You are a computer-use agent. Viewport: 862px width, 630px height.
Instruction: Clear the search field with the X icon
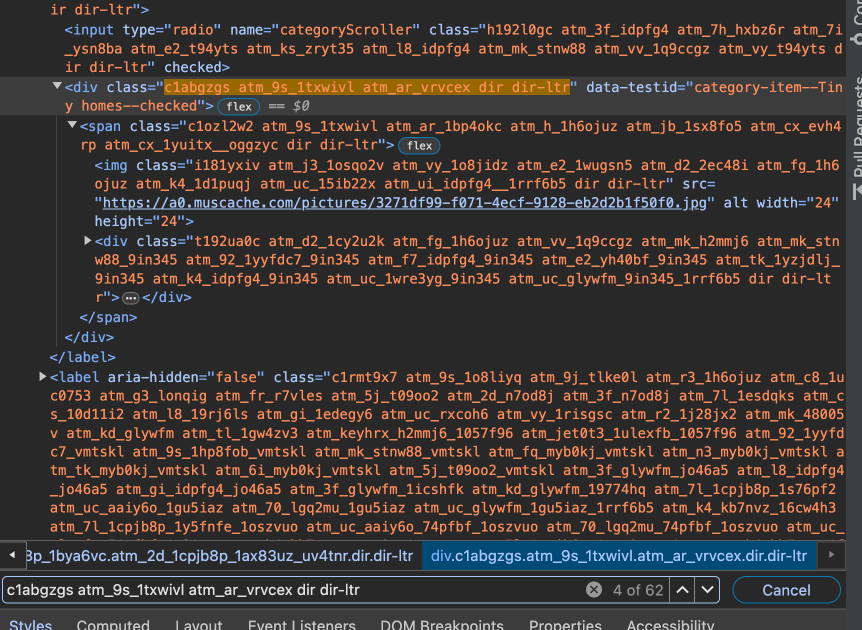[594, 590]
